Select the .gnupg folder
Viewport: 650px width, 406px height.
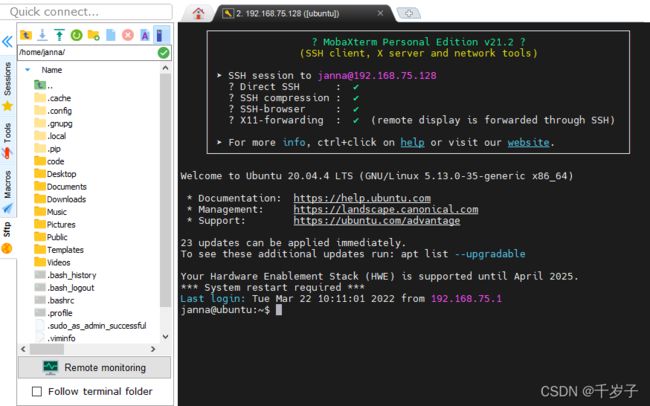click(x=53, y=124)
